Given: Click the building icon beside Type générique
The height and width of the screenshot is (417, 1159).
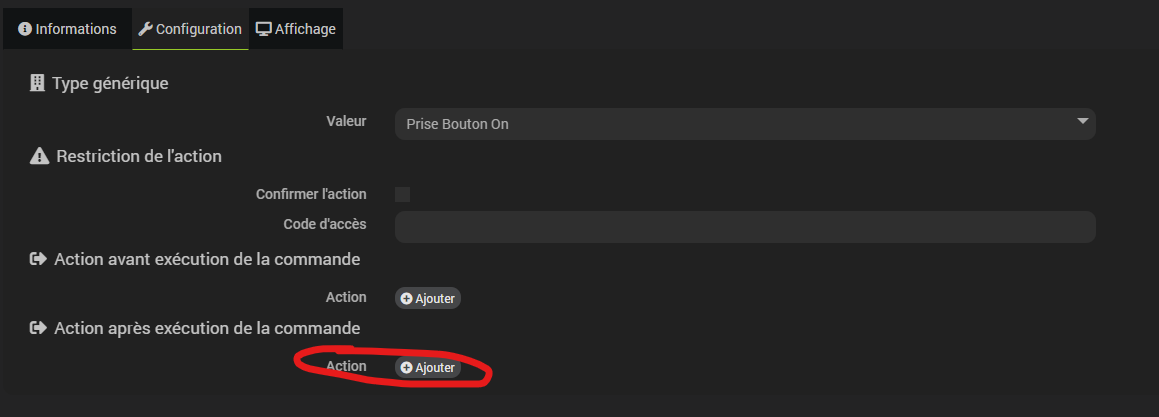Looking at the screenshot, I should [38, 83].
